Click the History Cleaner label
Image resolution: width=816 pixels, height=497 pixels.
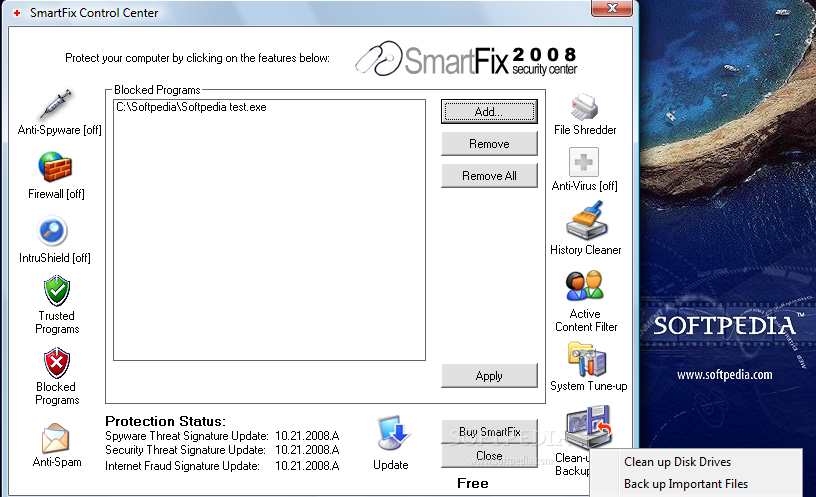coord(585,250)
